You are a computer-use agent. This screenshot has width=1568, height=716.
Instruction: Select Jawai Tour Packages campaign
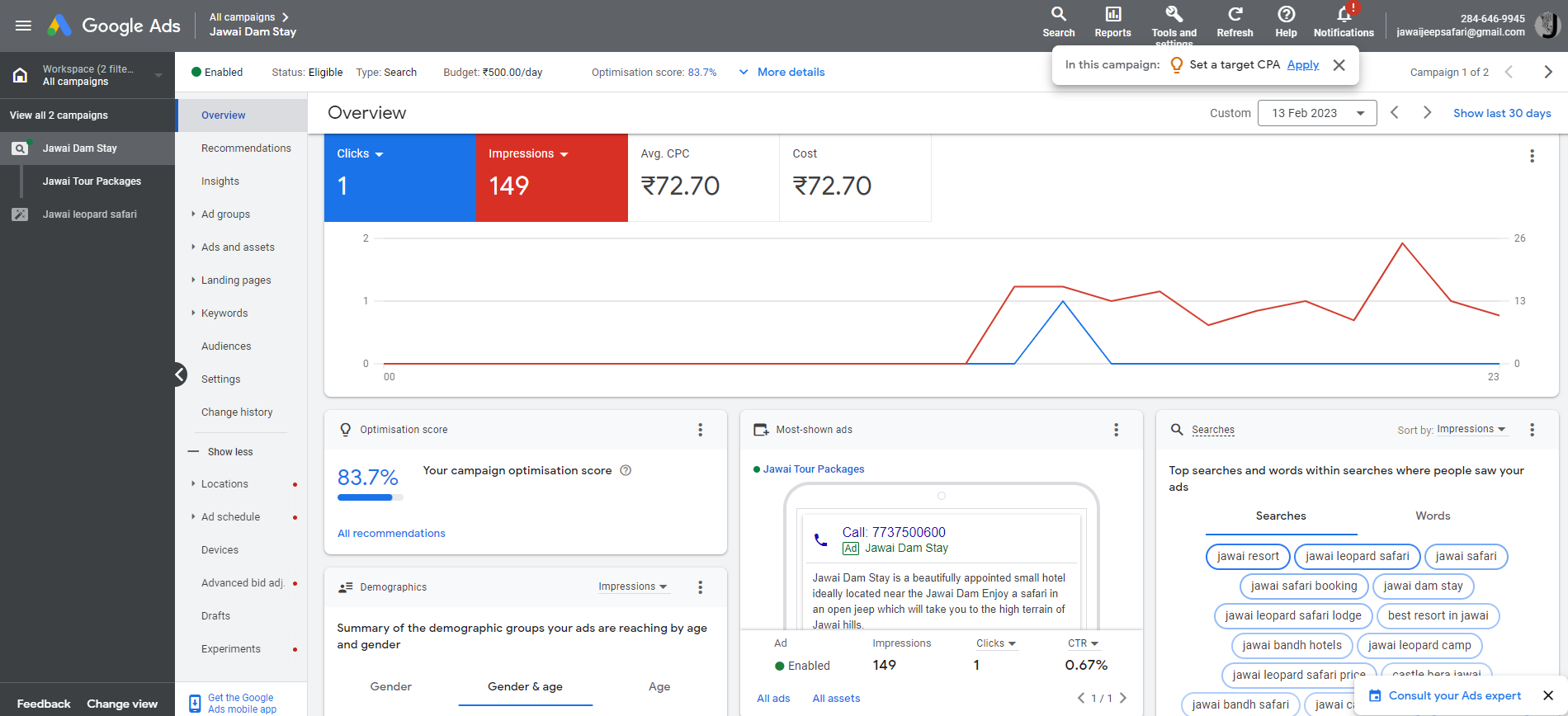click(92, 181)
